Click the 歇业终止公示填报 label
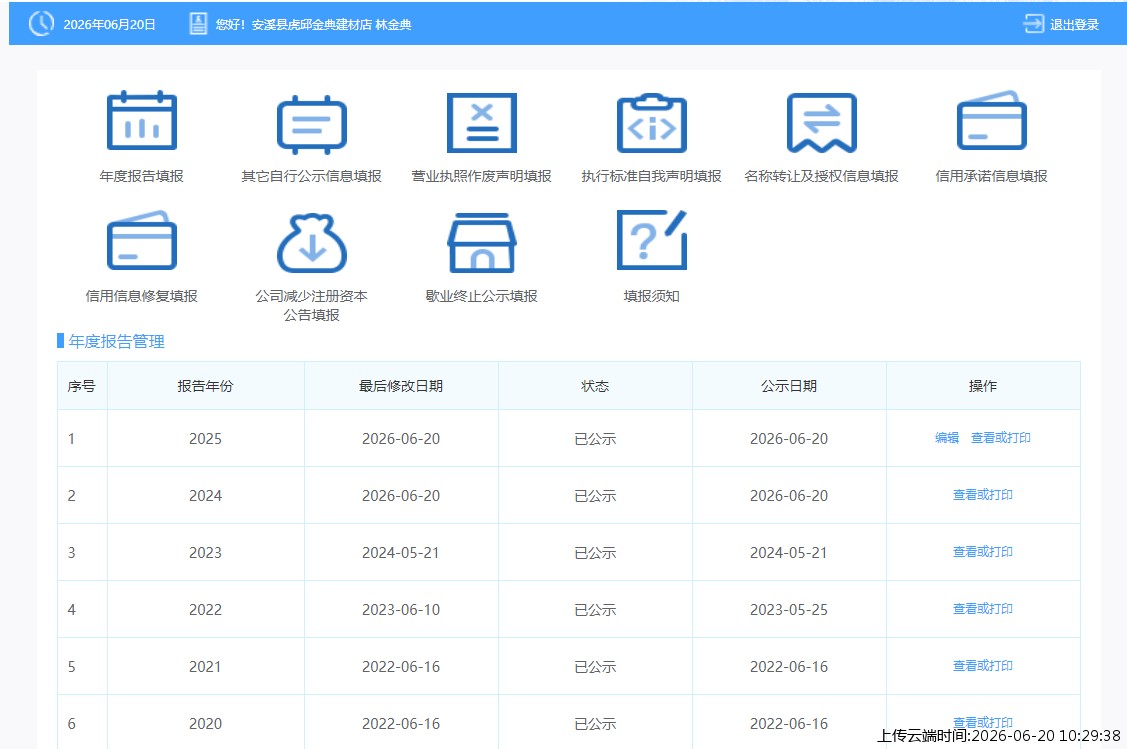The height and width of the screenshot is (749, 1127). click(482, 296)
